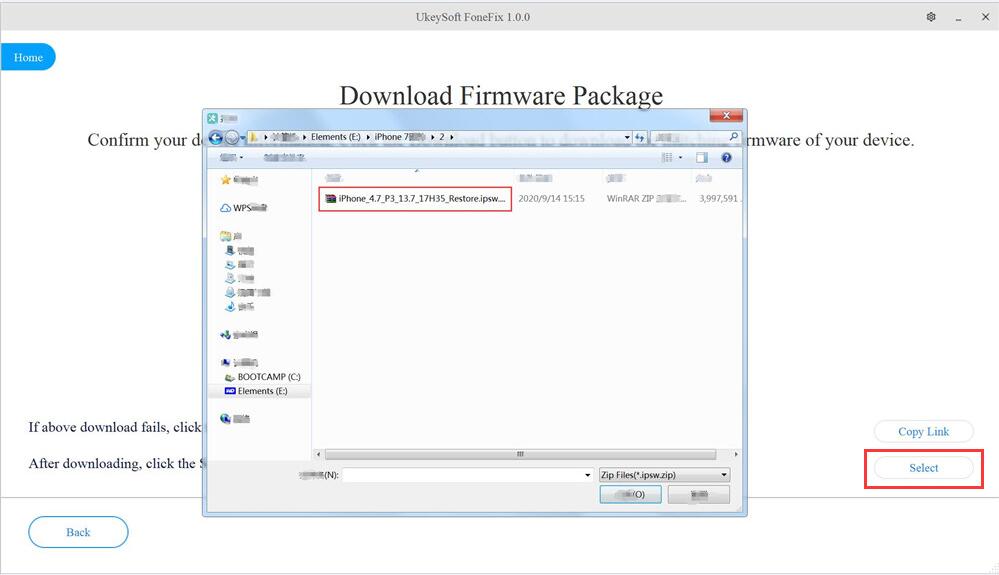The height and width of the screenshot is (575, 999).
Task: Toggle the preview pane icon in dialog toolbar
Action: [x=701, y=157]
